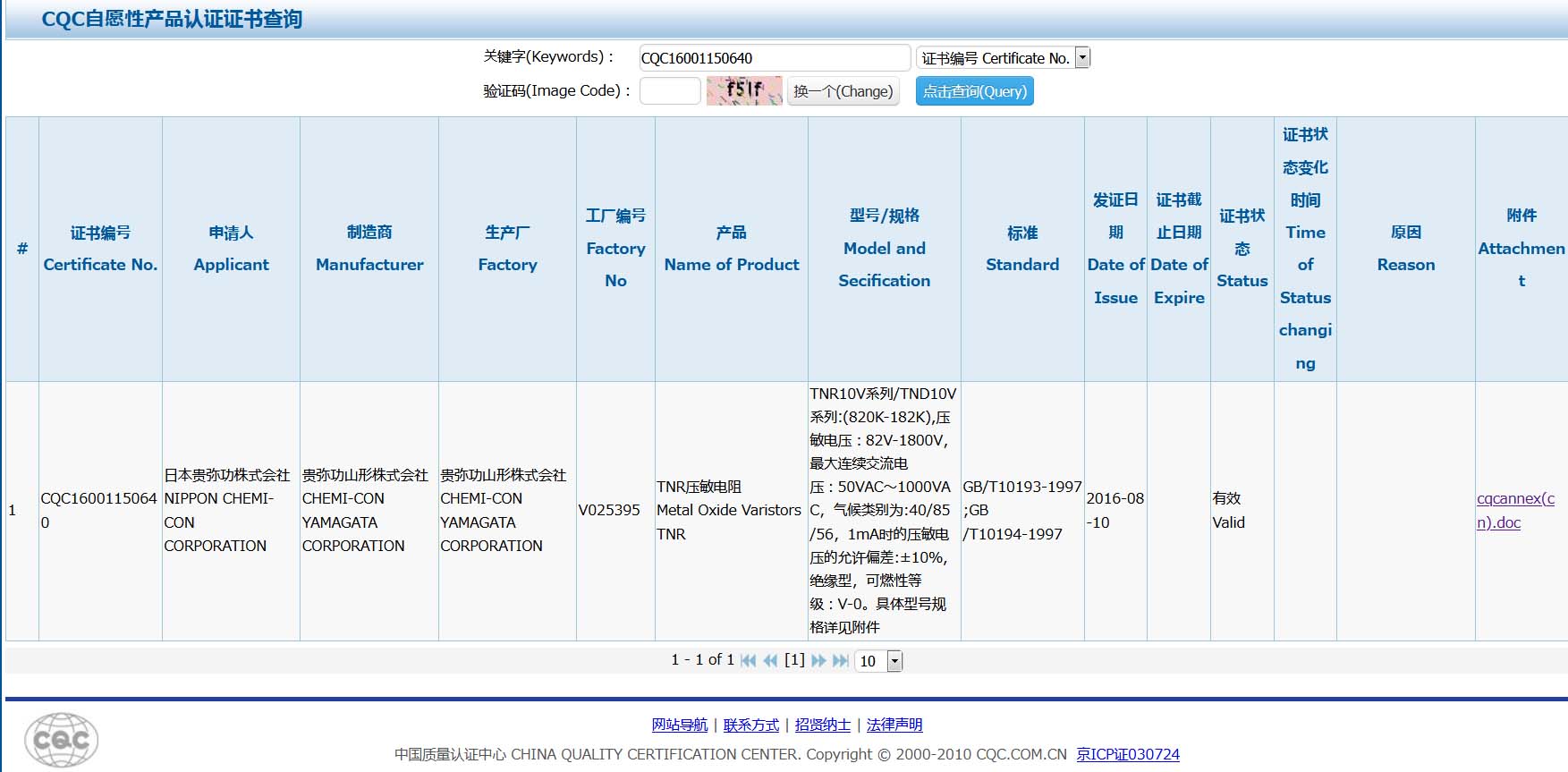Click the Status column header
Screen dimensions: 1568x772
(1242, 249)
